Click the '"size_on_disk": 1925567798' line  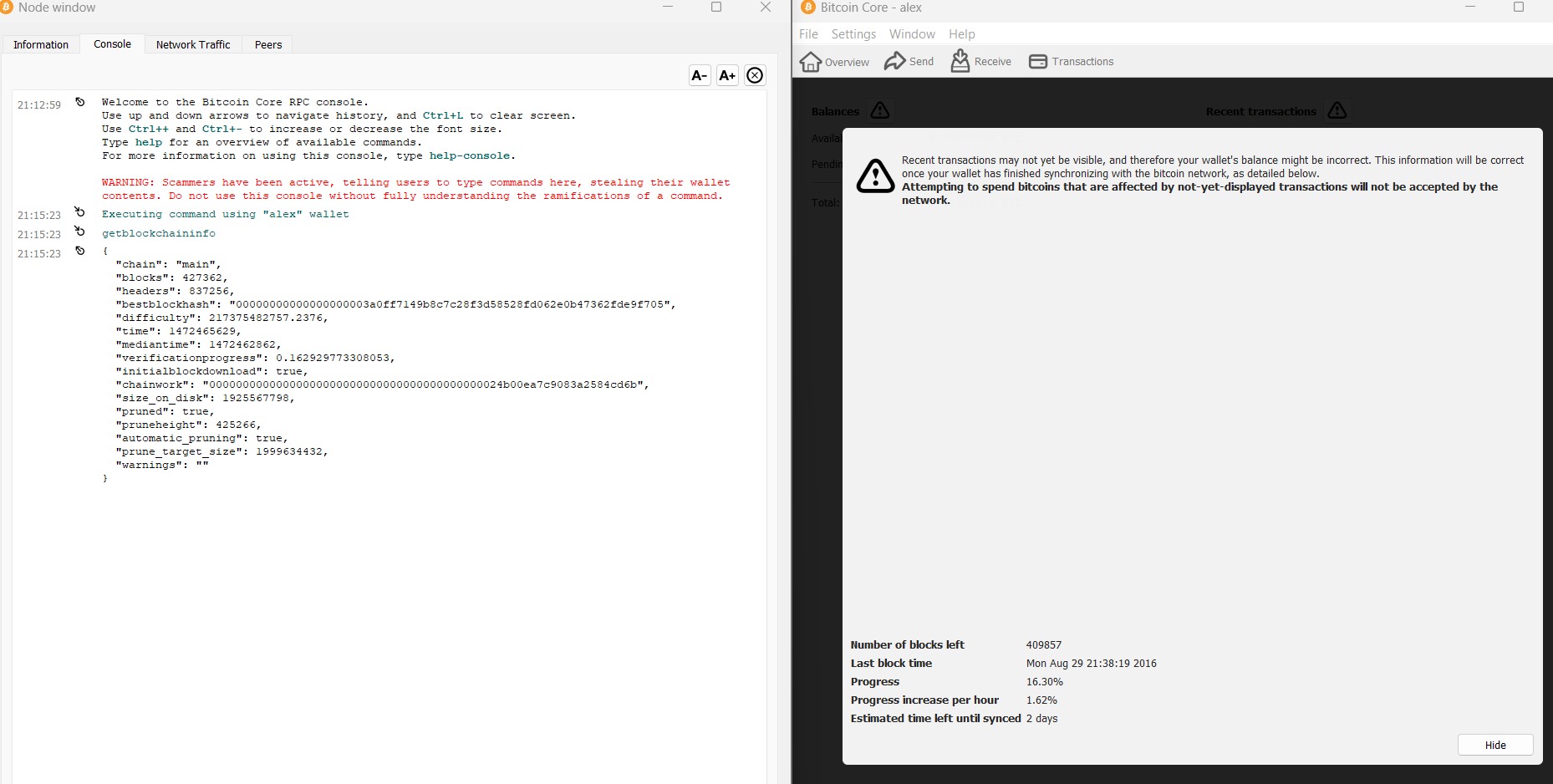pyautogui.click(x=206, y=398)
